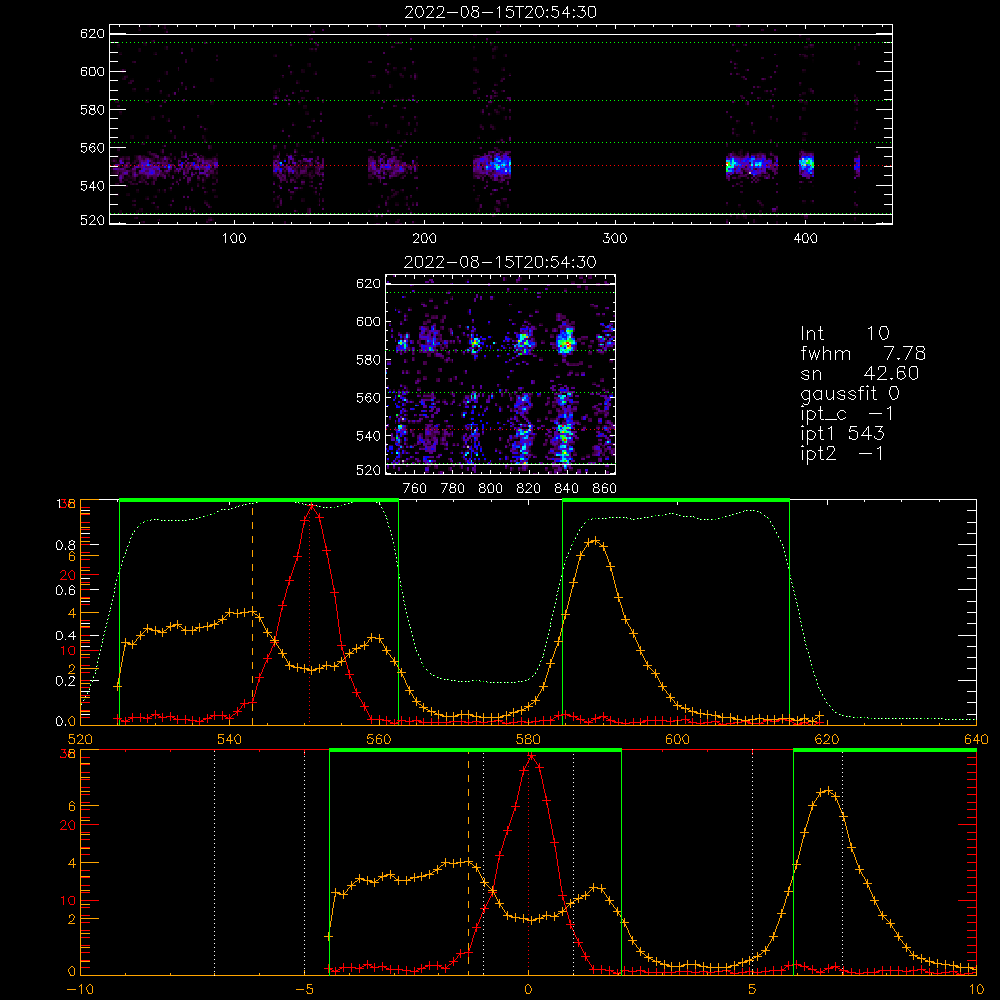
Task: Click x-axis label 5 of the bottom profile plot
Action: point(753,989)
